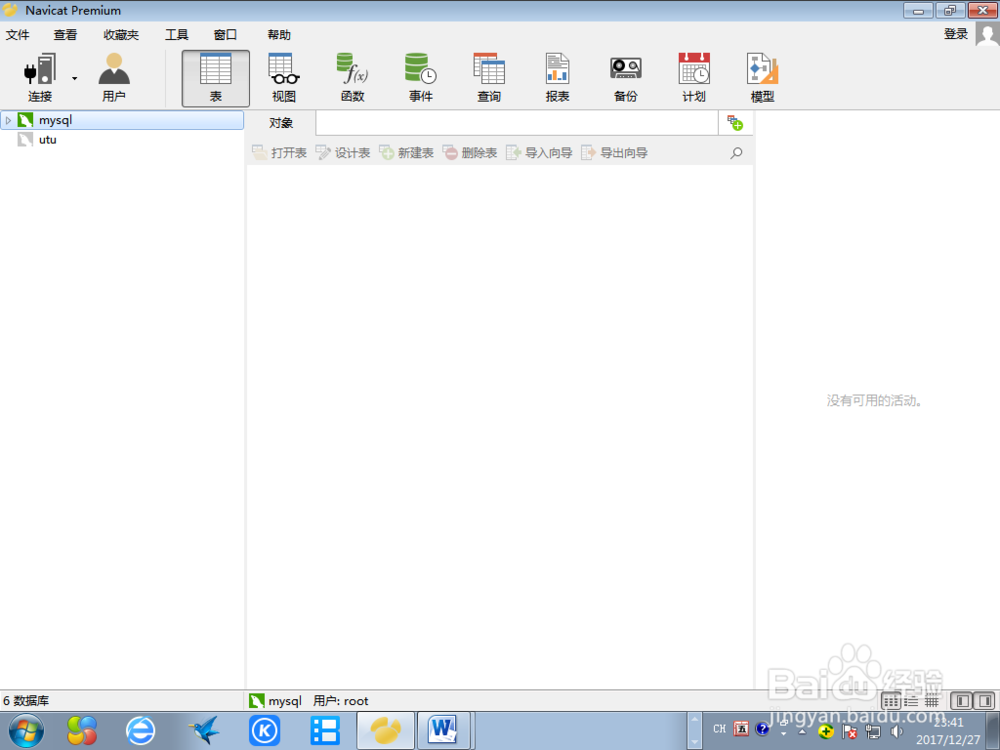
Task: Click the 打开表 button
Action: pyautogui.click(x=279, y=152)
